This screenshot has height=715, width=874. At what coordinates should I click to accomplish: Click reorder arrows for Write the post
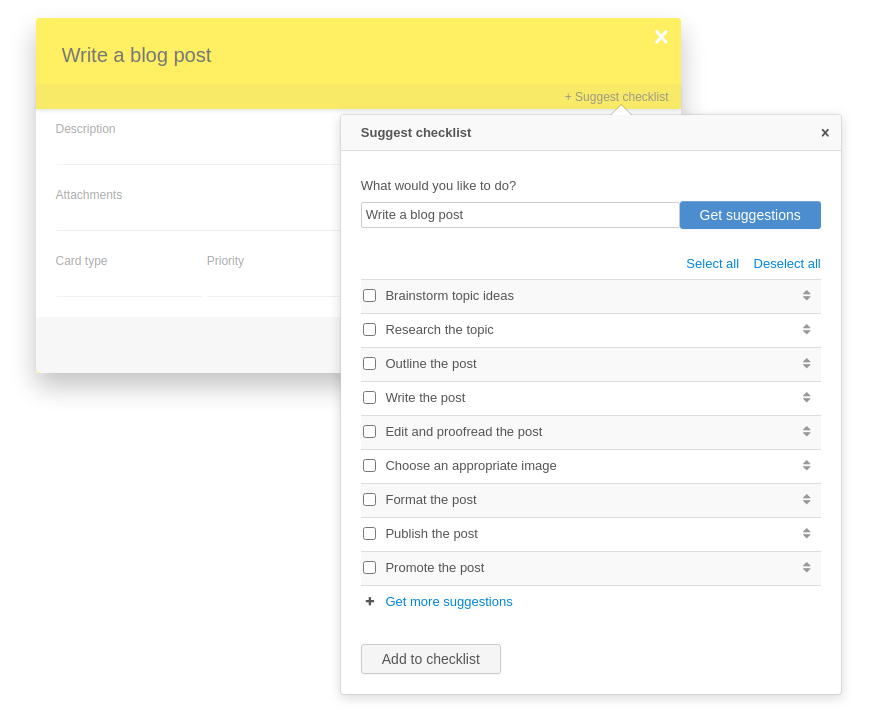(x=806, y=397)
